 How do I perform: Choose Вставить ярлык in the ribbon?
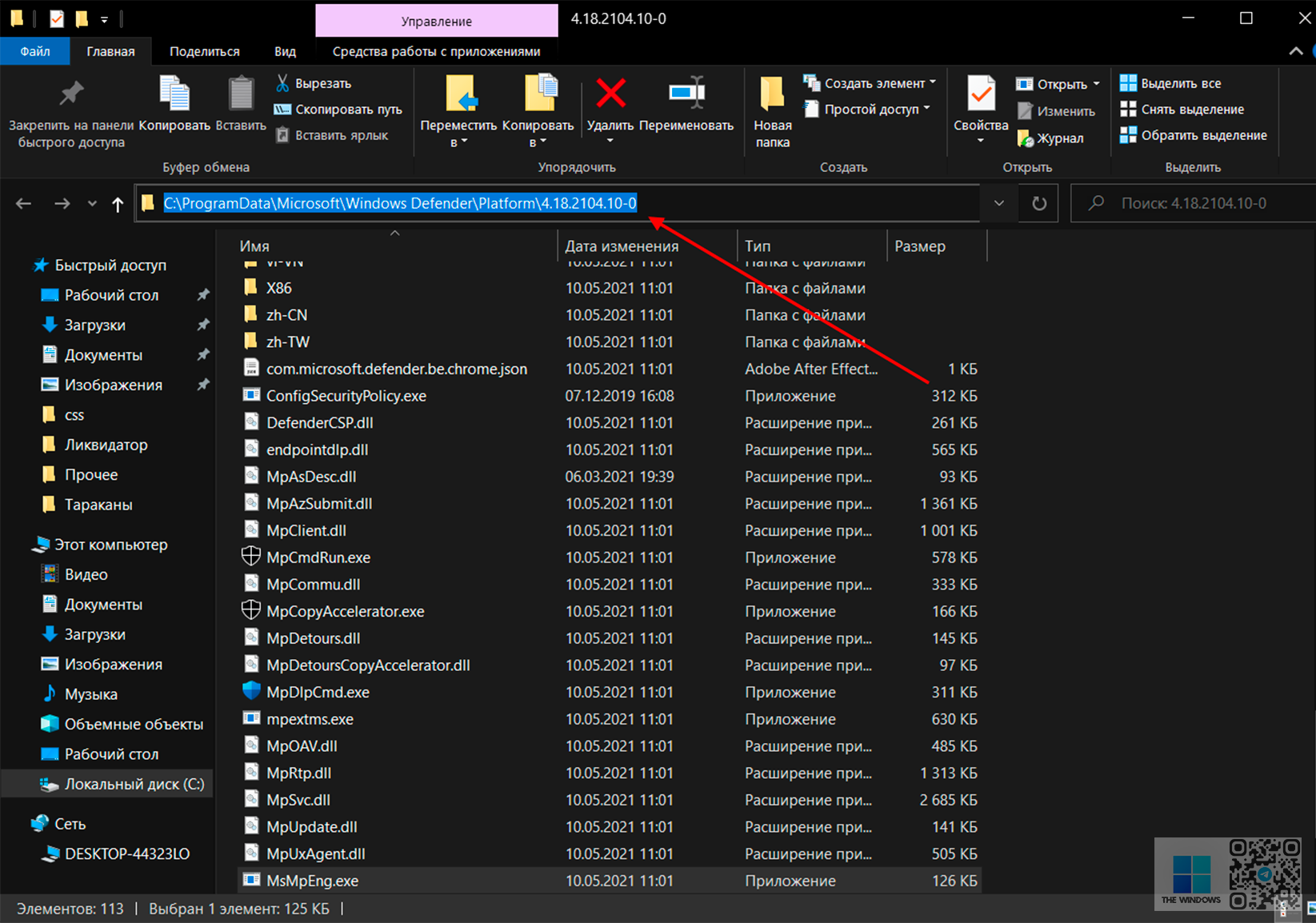pyautogui.click(x=332, y=135)
